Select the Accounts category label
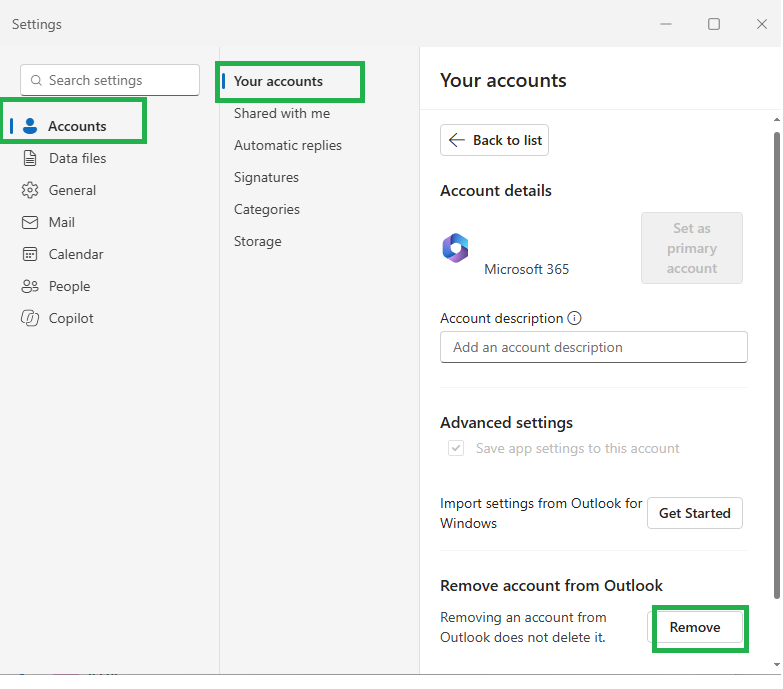Screen dimensions: 783x689 click(x=77, y=126)
